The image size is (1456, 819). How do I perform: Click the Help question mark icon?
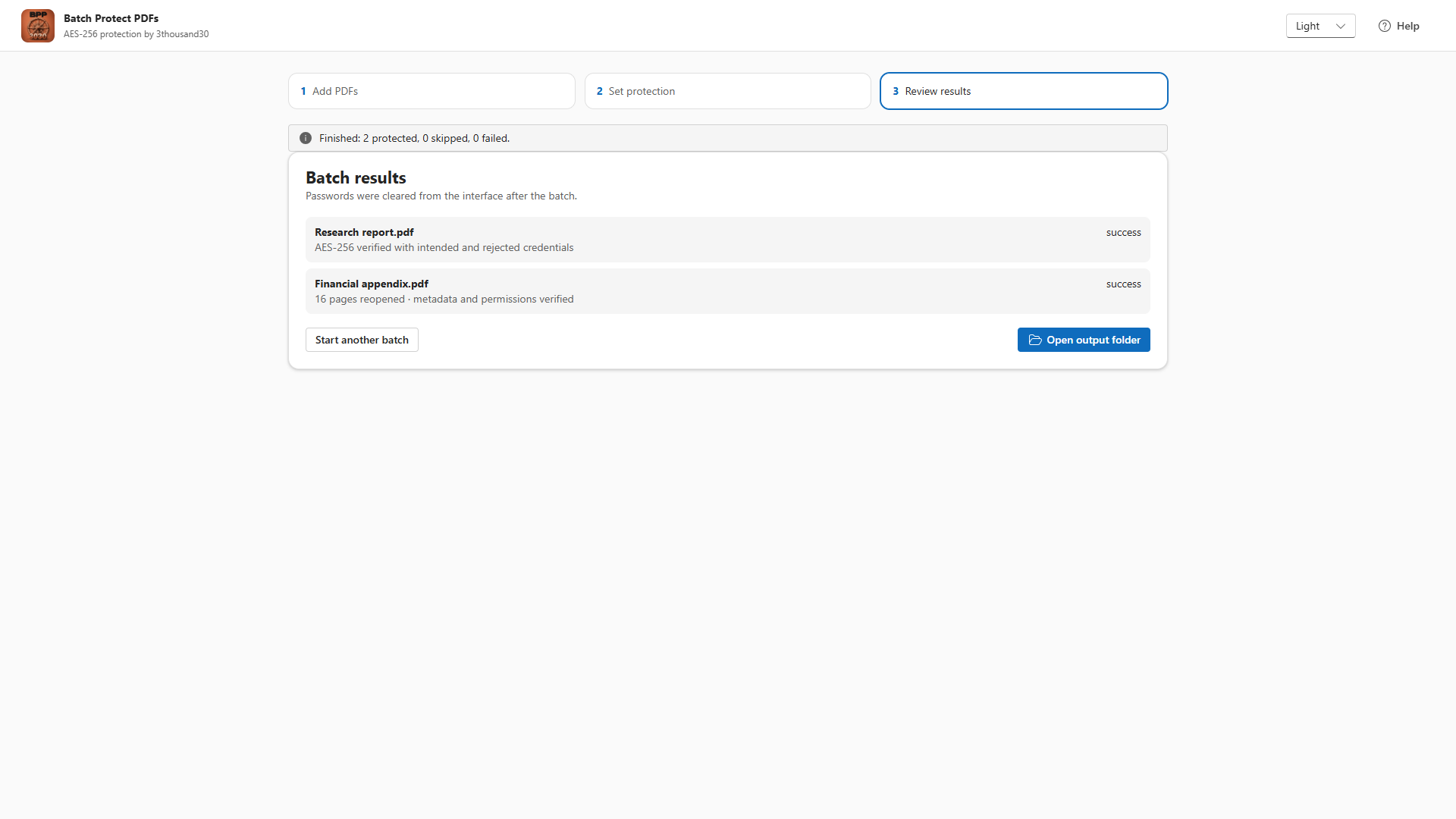click(1385, 26)
